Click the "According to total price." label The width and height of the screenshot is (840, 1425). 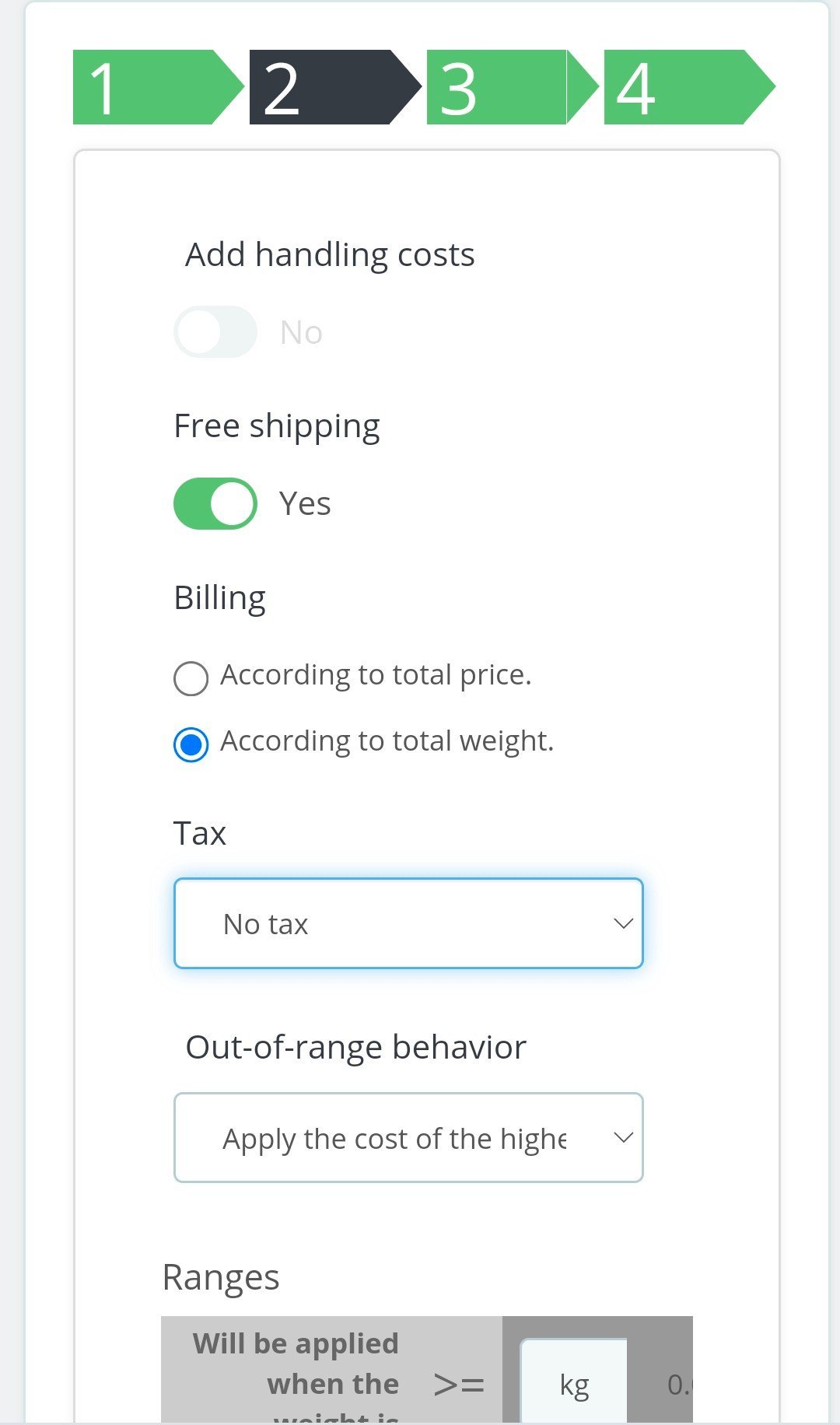tap(376, 675)
